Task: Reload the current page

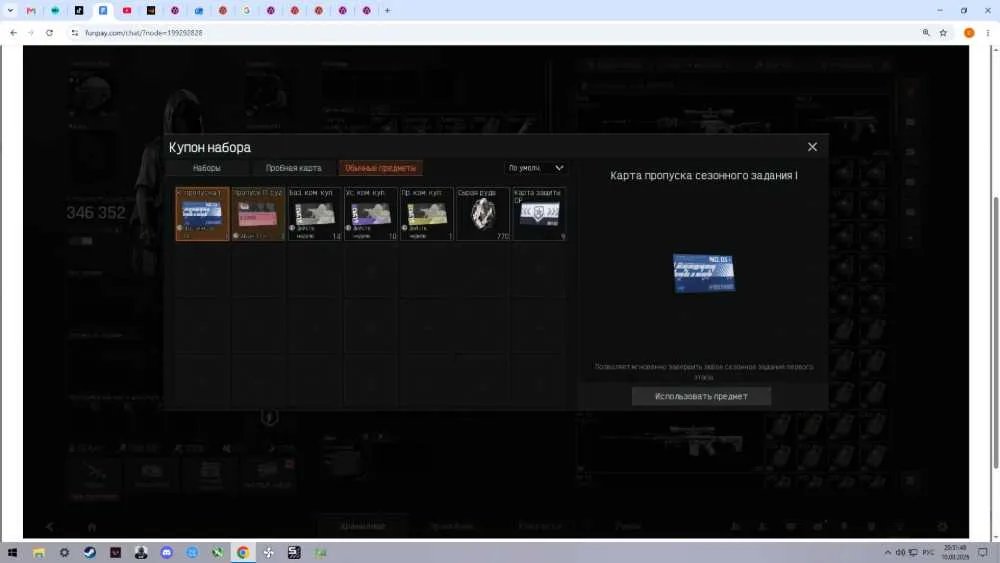Action: click(49, 33)
